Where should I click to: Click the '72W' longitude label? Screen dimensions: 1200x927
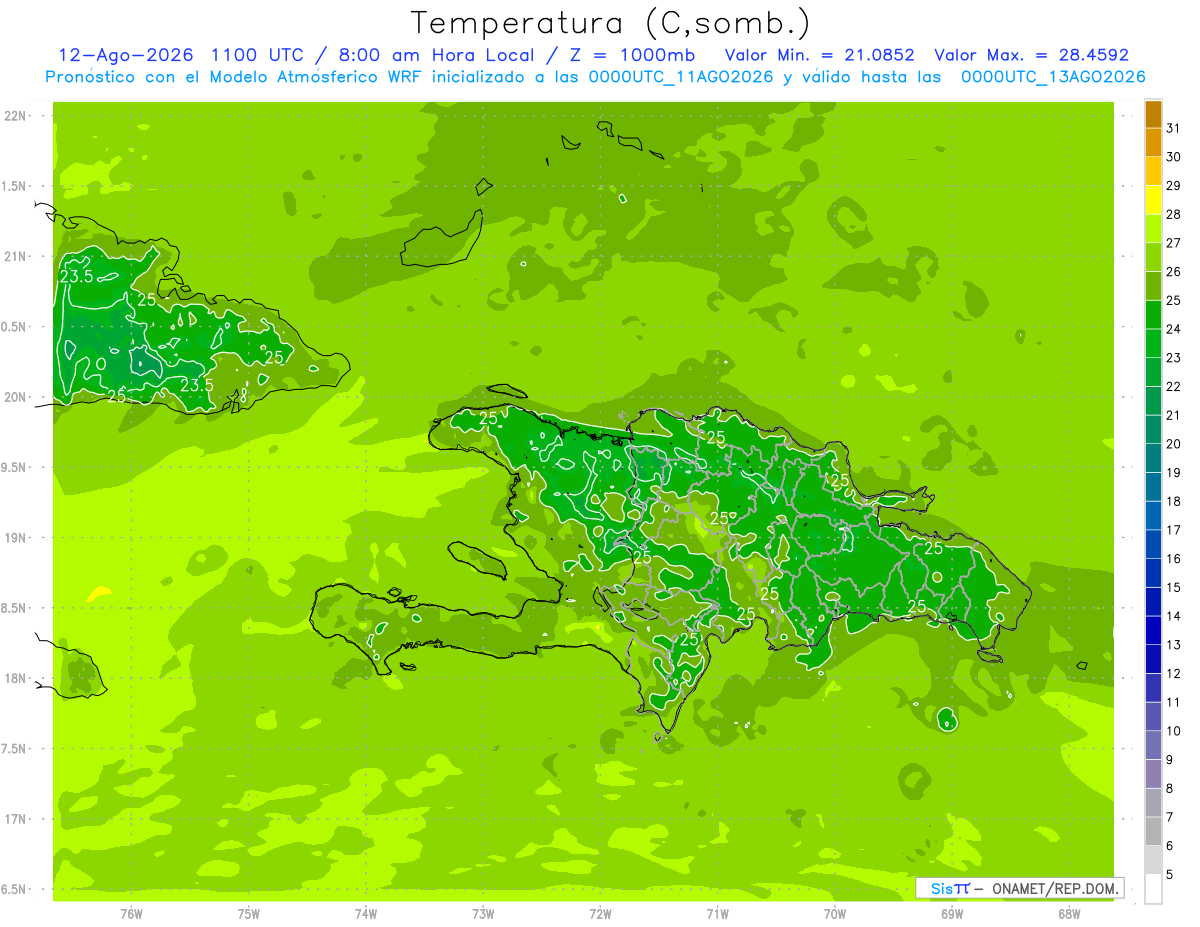[x=600, y=914]
